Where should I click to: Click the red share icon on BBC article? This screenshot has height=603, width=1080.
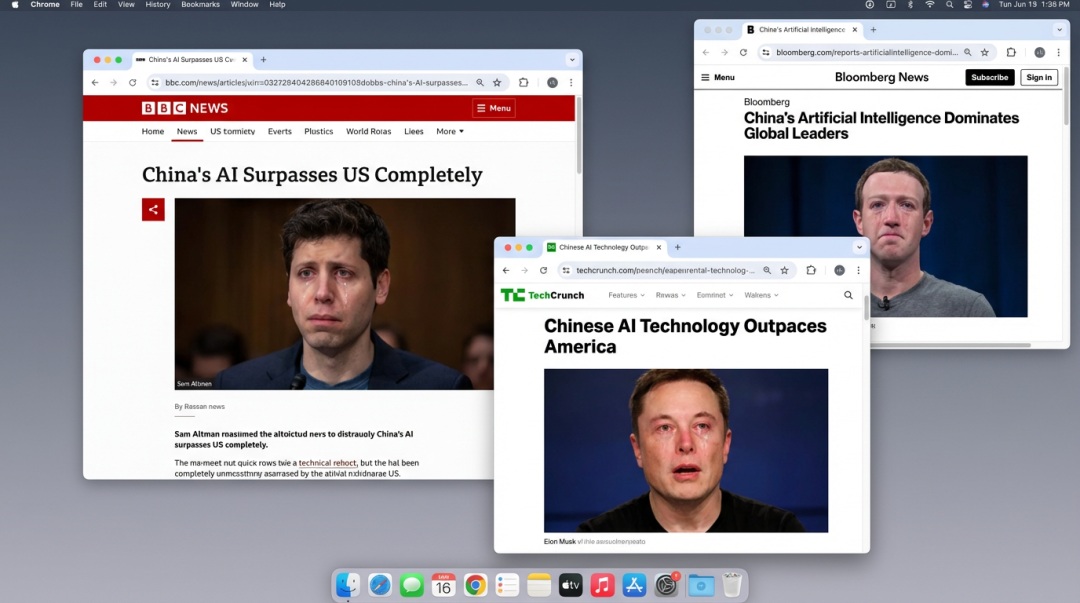click(153, 209)
